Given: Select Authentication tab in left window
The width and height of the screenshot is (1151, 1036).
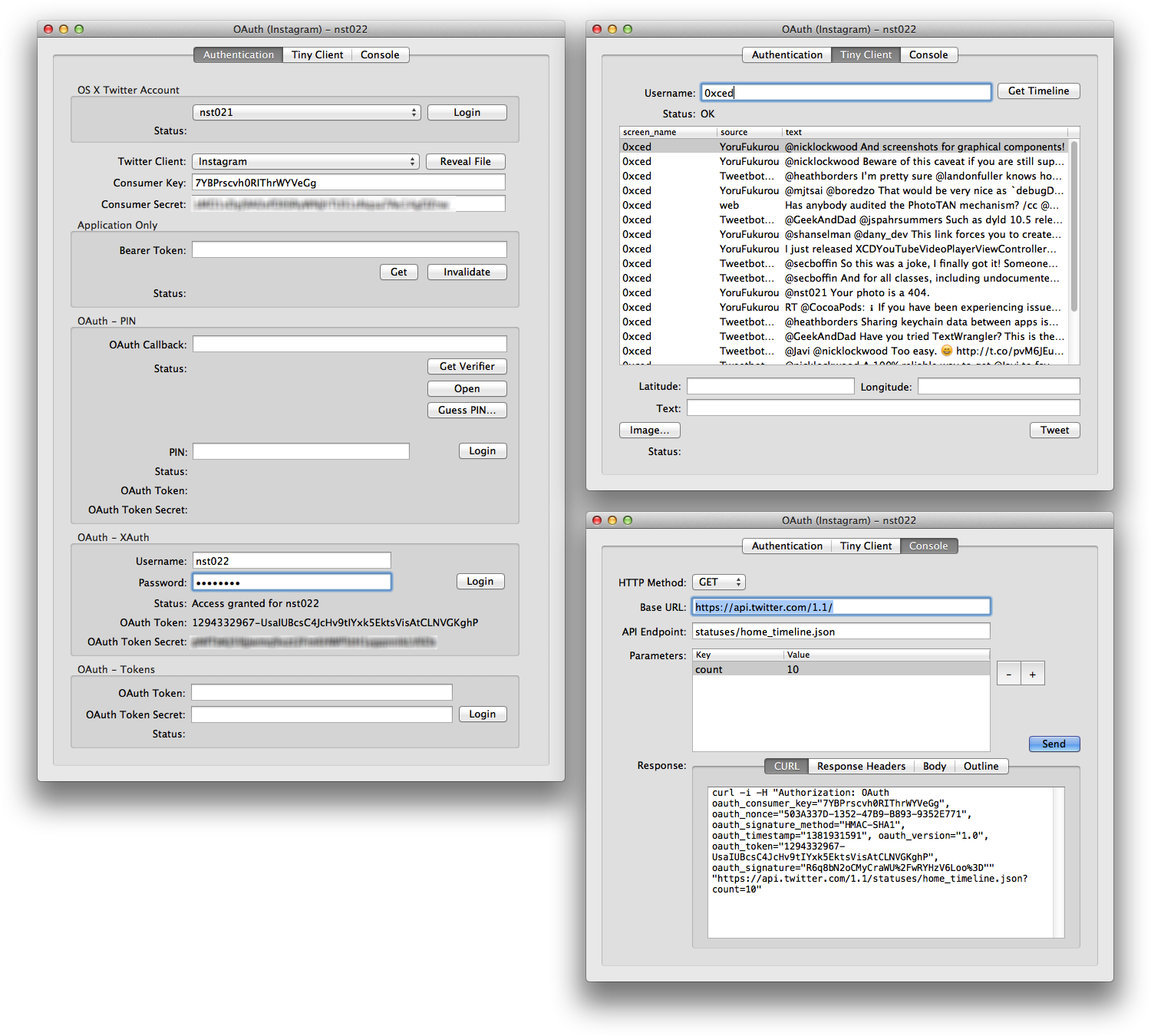Looking at the screenshot, I should (238, 54).
